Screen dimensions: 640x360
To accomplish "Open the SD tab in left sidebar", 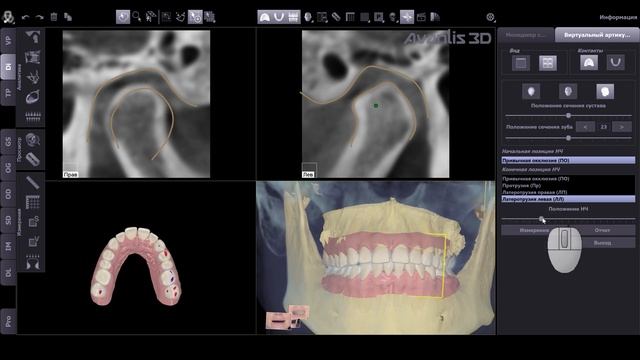I will point(8,220).
